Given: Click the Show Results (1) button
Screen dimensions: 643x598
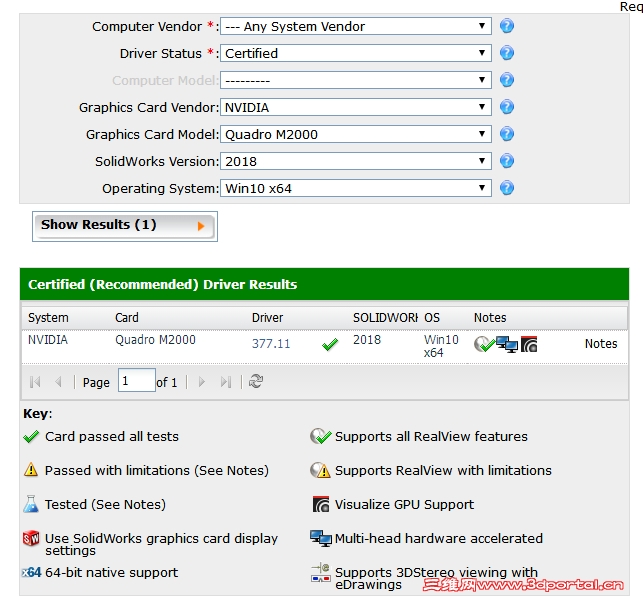Looking at the screenshot, I should tap(125, 226).
